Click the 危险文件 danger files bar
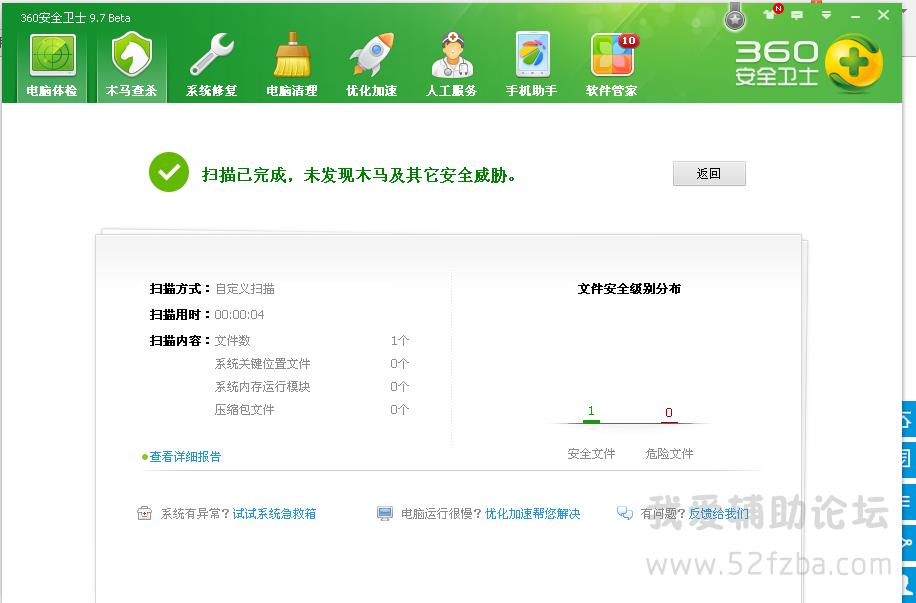The width and height of the screenshot is (916, 603). tap(669, 422)
